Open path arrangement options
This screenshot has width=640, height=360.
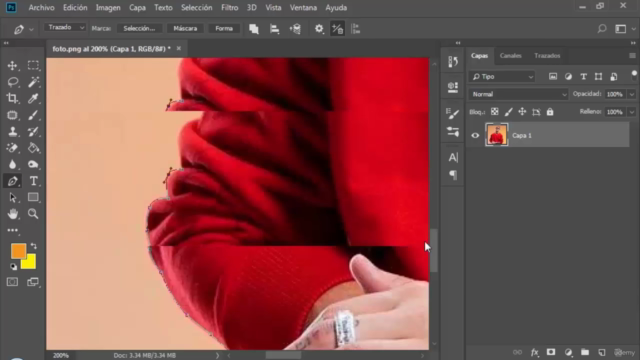295,29
